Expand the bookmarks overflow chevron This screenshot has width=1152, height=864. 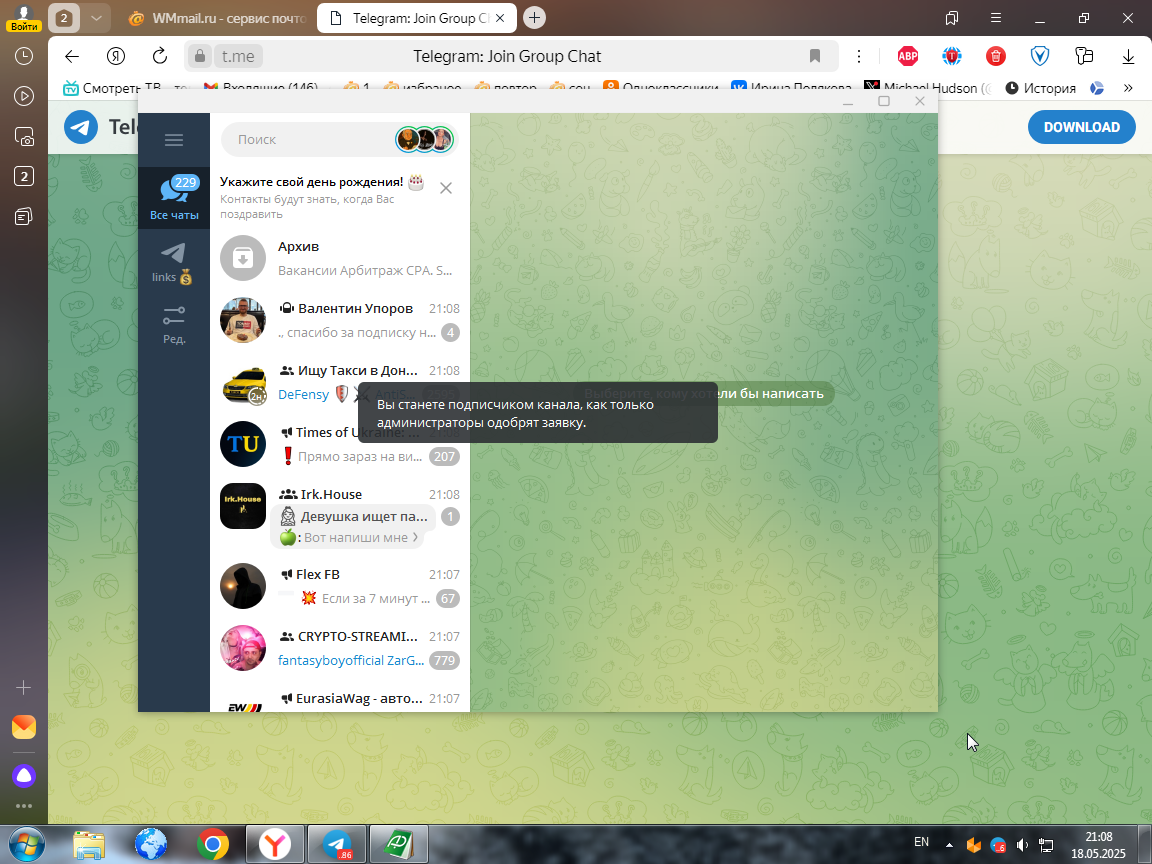pos(1128,88)
